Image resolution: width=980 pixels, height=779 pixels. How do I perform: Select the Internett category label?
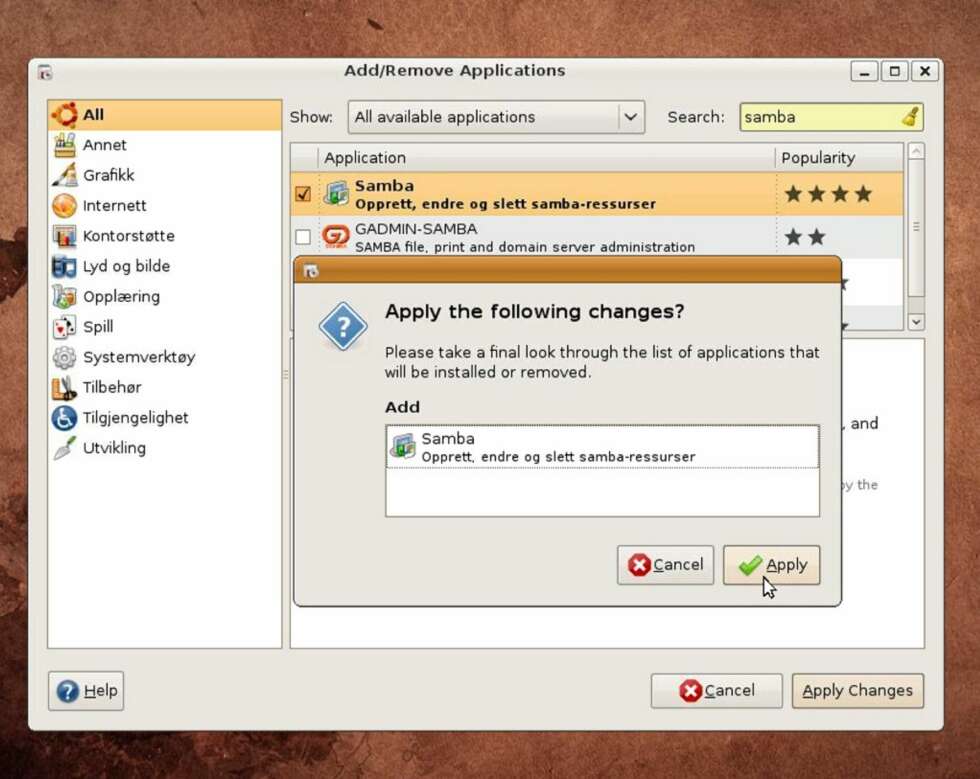click(114, 206)
